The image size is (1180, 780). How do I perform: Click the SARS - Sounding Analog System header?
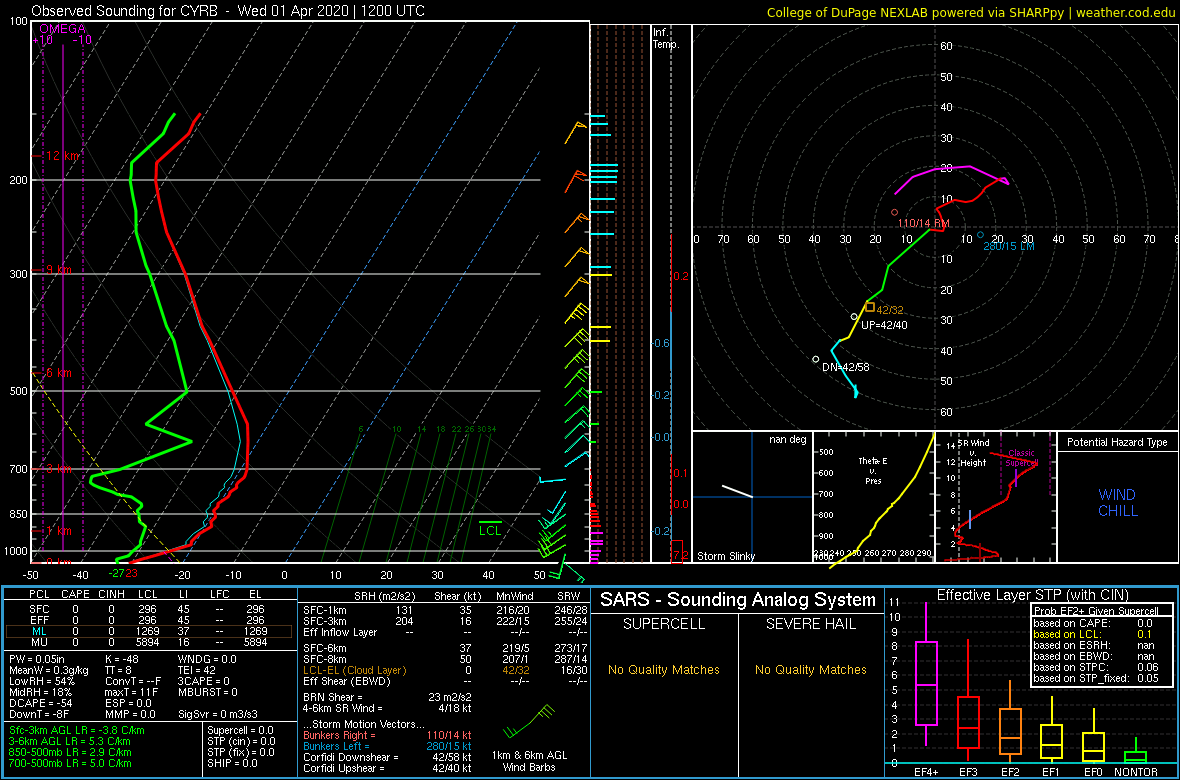click(x=738, y=600)
